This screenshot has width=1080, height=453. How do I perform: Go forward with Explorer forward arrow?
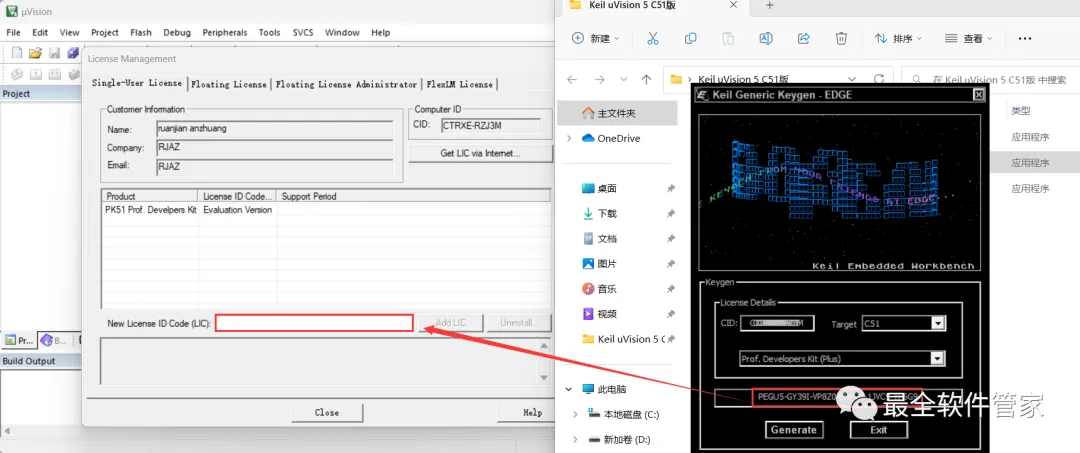pos(599,79)
